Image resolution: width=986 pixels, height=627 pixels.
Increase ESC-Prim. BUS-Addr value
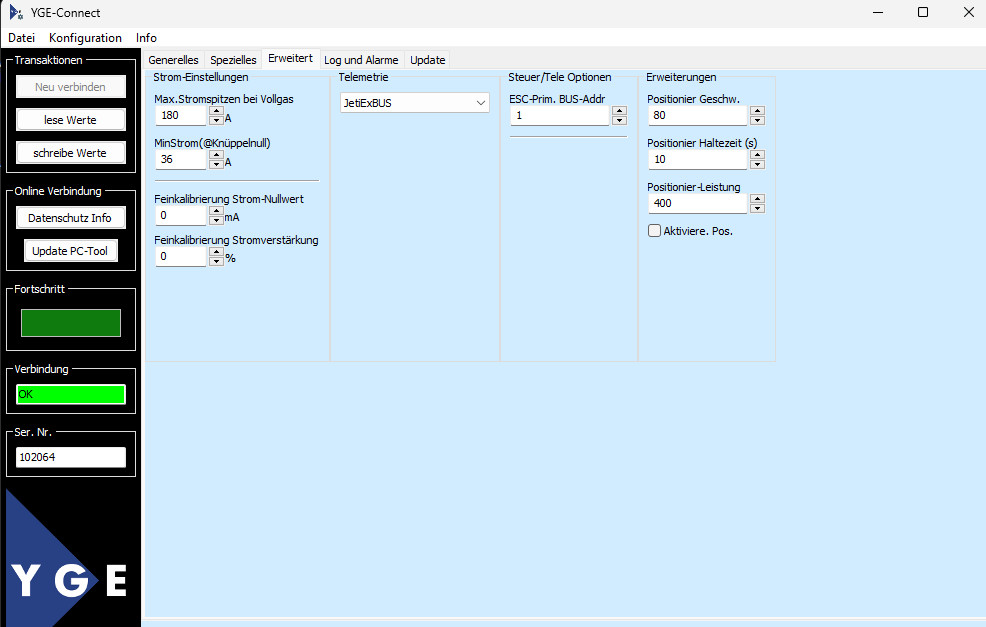(619, 111)
